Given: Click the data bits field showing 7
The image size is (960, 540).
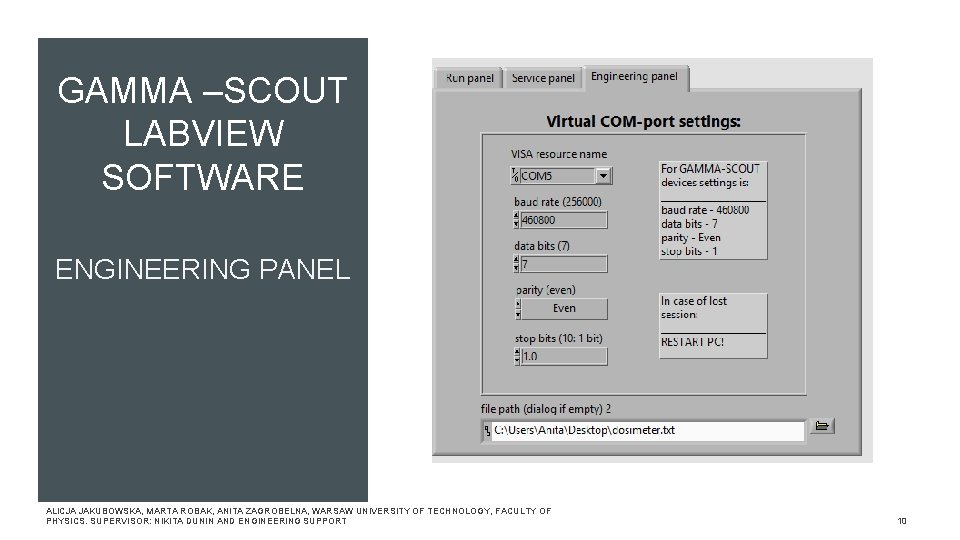Looking at the screenshot, I should click(x=564, y=264).
